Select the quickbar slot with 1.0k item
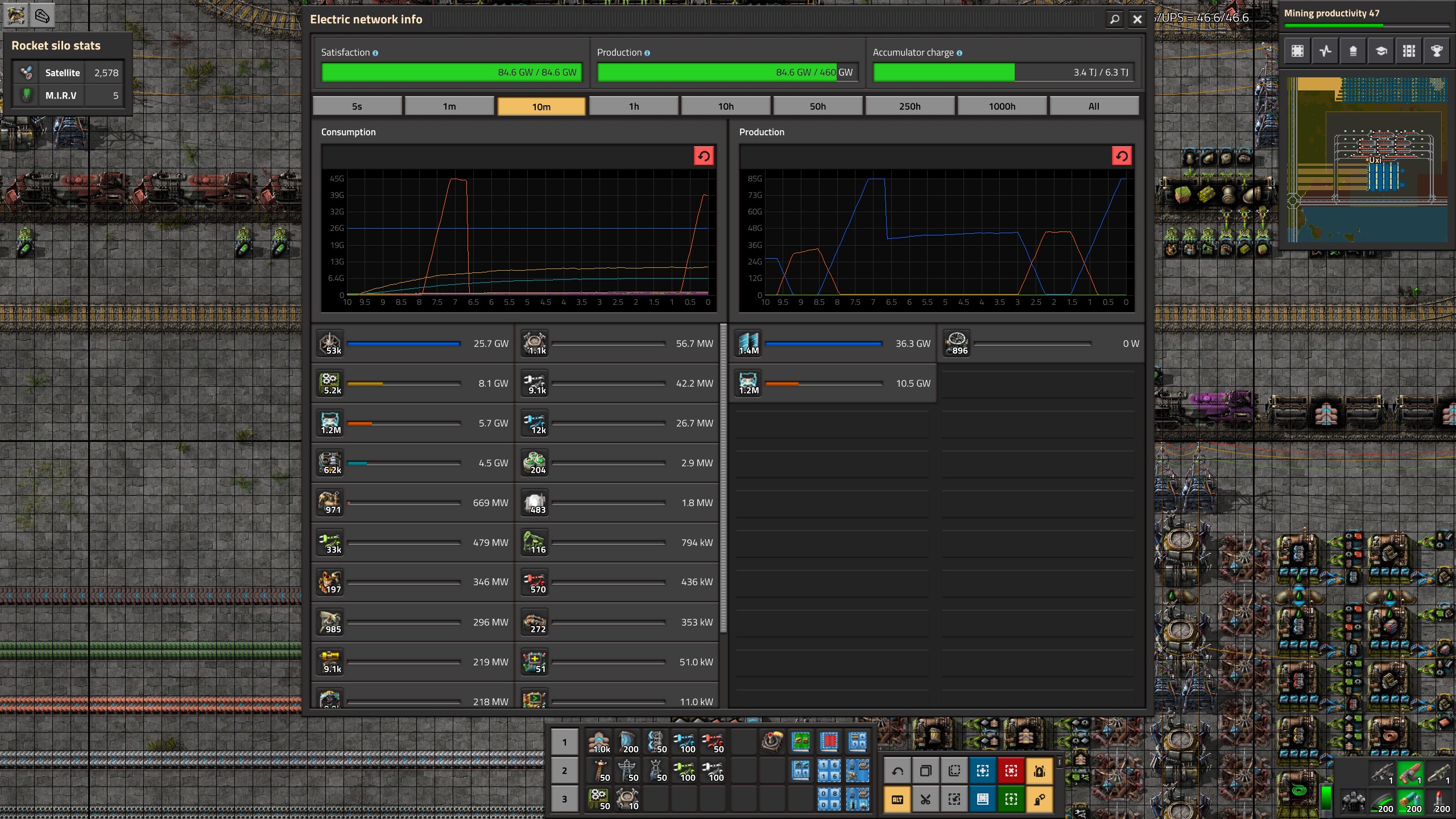This screenshot has width=1456, height=819. (x=599, y=742)
